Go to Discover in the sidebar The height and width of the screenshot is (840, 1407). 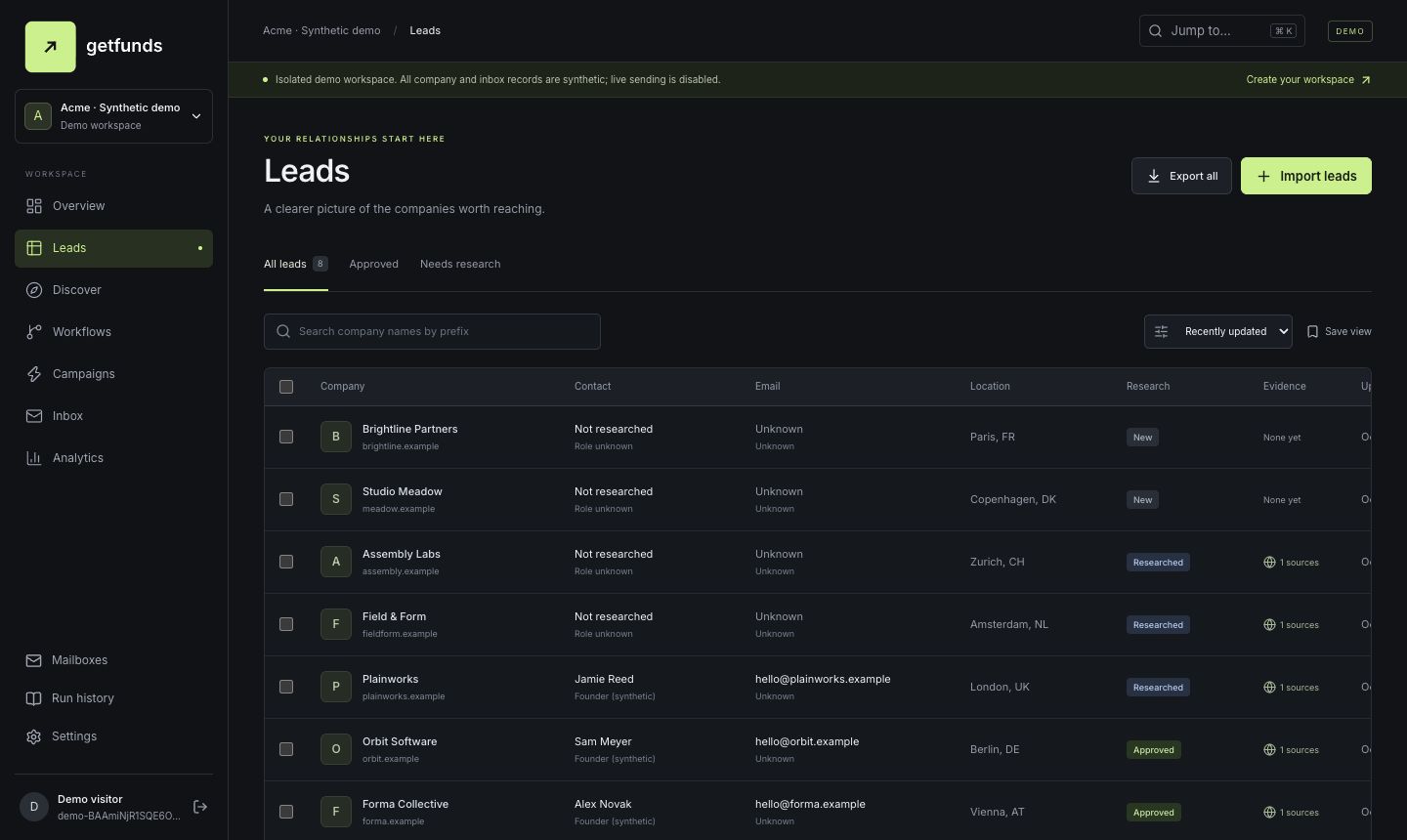(113, 290)
